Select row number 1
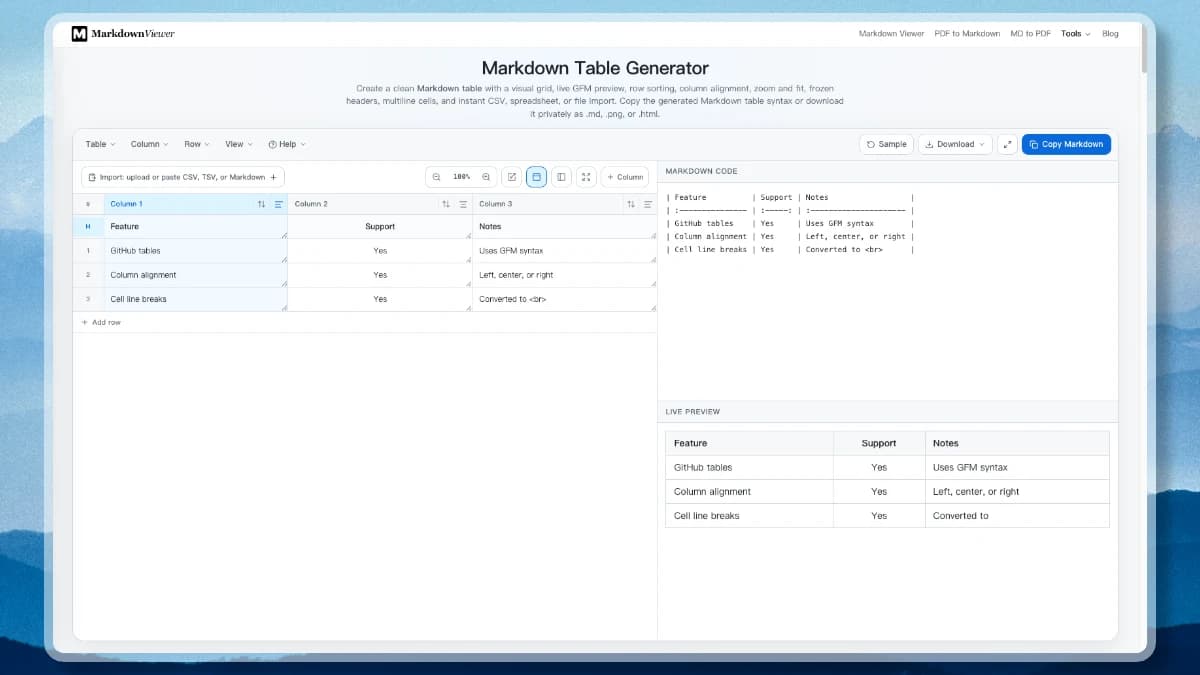This screenshot has height=675, width=1200. click(88, 251)
